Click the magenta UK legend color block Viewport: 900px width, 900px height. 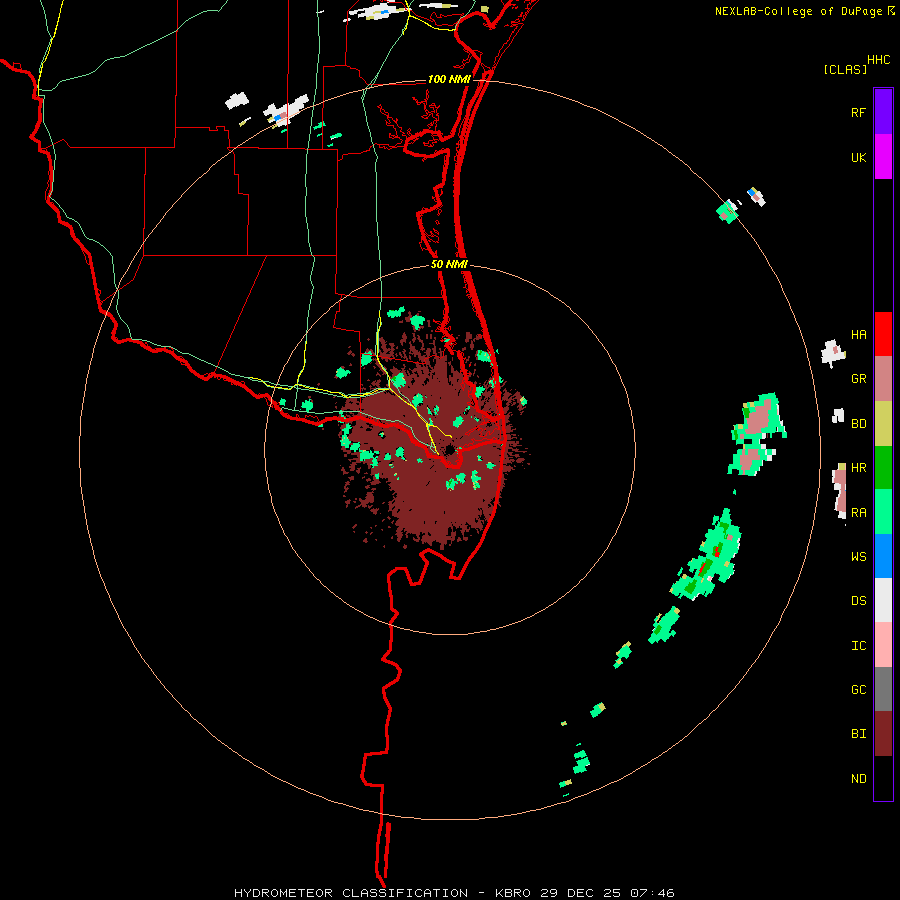tap(883, 157)
